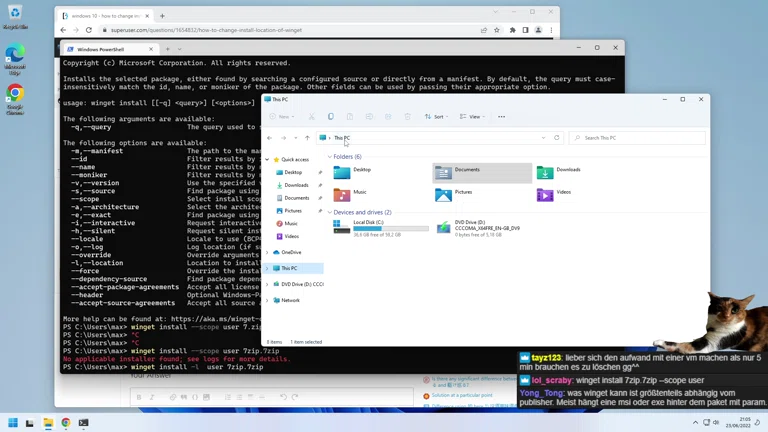Select the Documents folder tile
This screenshot has height=432, width=768.
tap(482, 173)
